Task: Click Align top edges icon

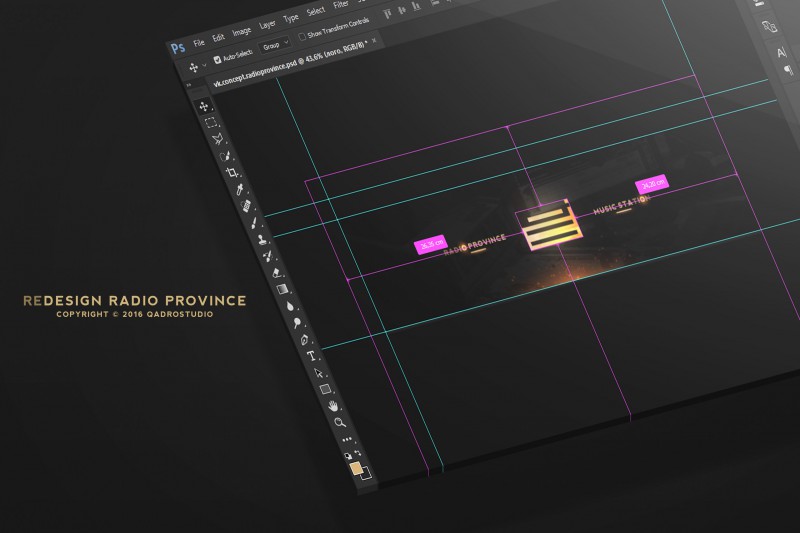Action: pyautogui.click(x=387, y=14)
